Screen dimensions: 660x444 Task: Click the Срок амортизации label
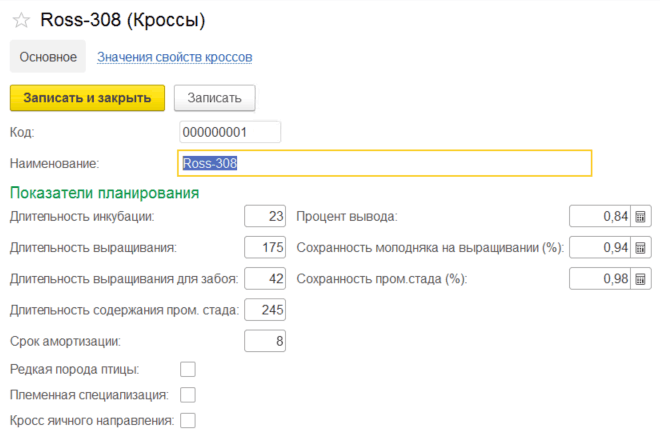(x=65, y=341)
